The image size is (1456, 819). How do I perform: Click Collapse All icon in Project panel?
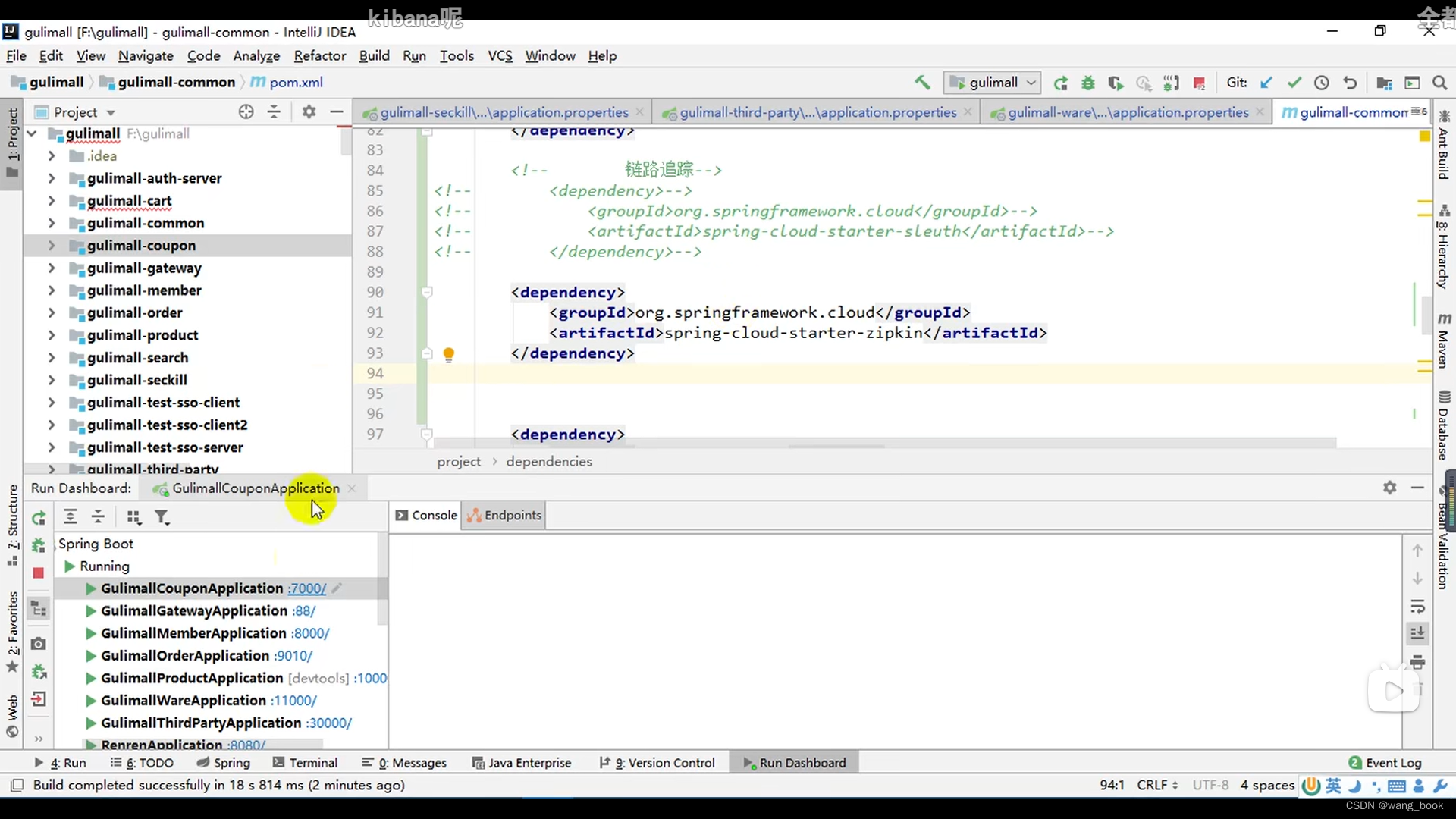click(x=274, y=112)
